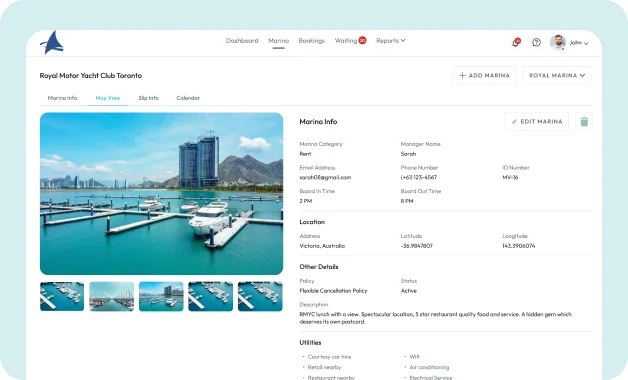Switch to the Calendar tab

point(188,98)
